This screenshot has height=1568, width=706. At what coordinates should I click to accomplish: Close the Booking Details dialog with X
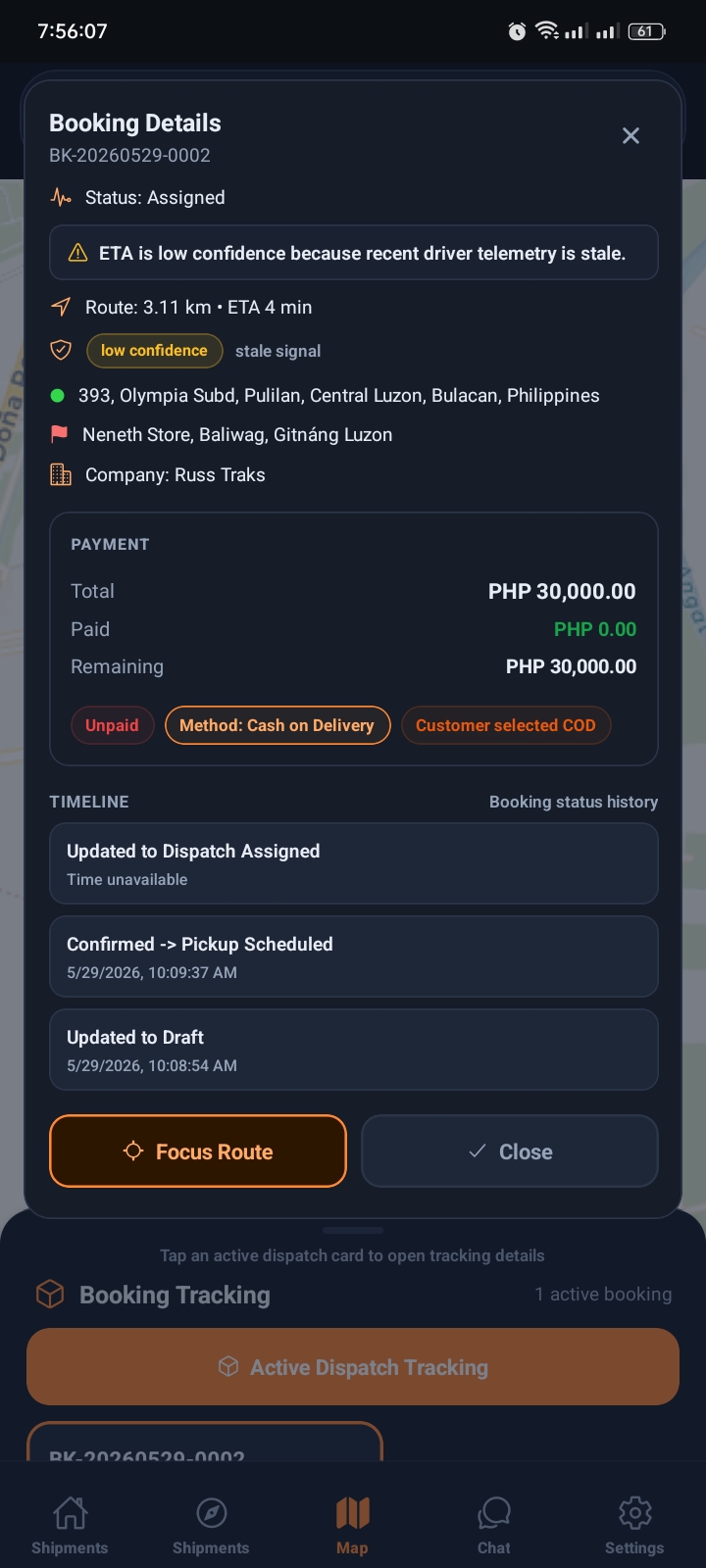[x=630, y=136]
